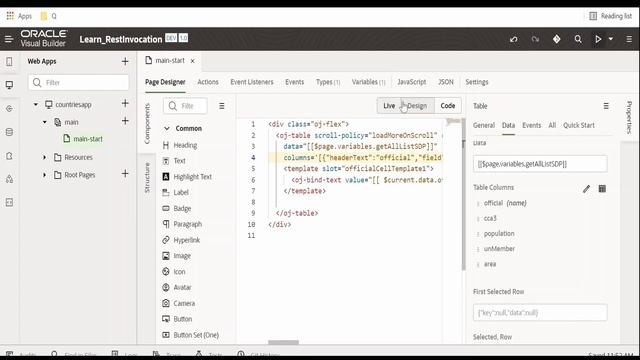Click plus icon next to main
Viewport: 640px width, 360px height.
click(125, 121)
